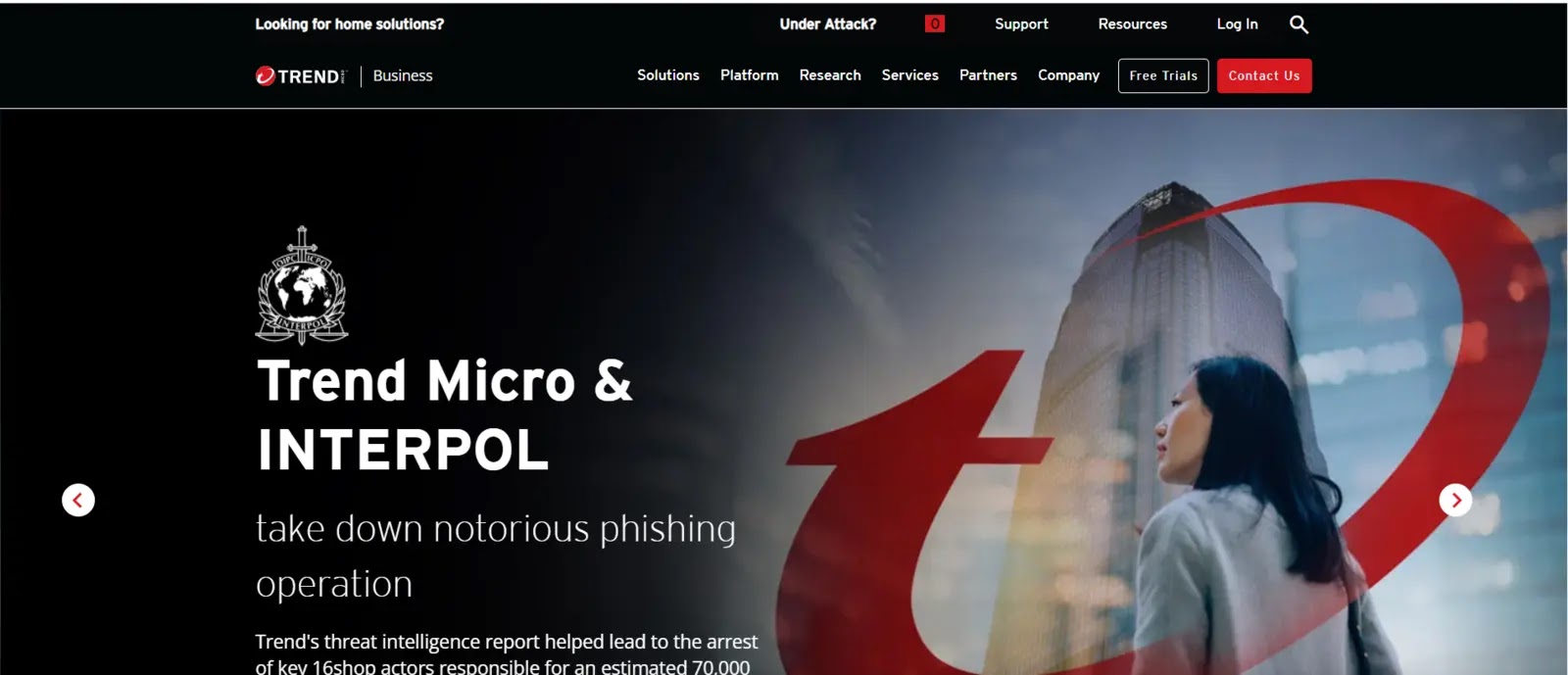Expand the Platform menu

click(x=750, y=75)
